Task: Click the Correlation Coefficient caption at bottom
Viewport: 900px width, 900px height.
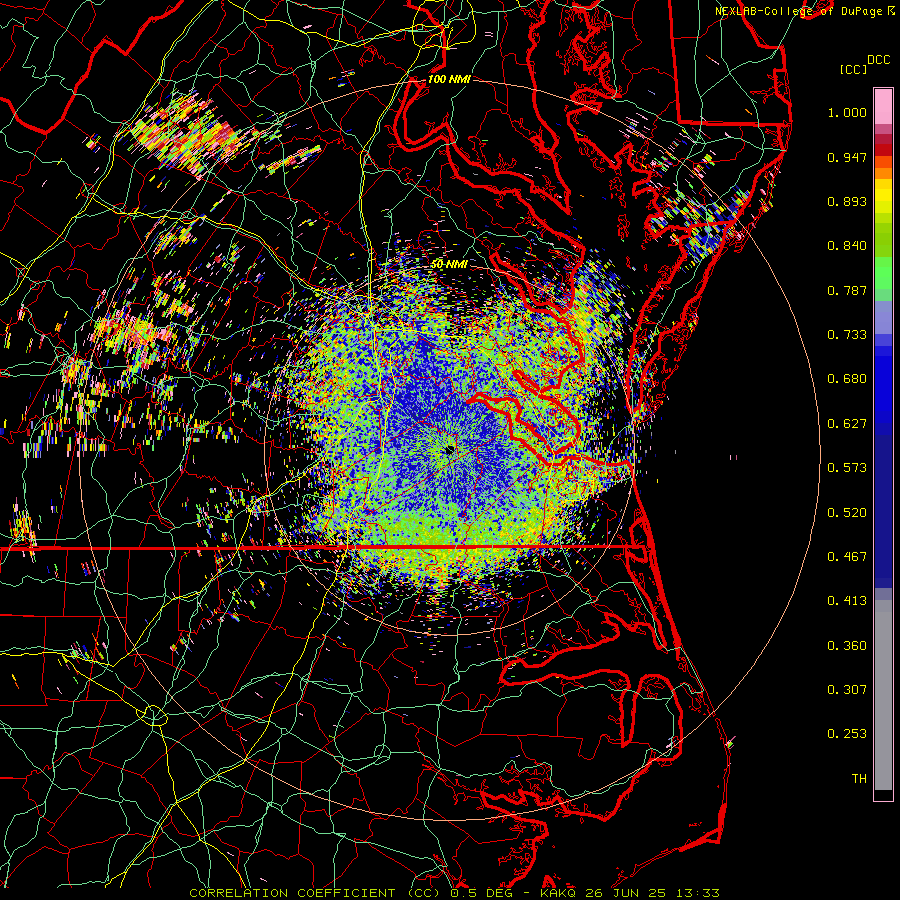Action: [x=454, y=893]
